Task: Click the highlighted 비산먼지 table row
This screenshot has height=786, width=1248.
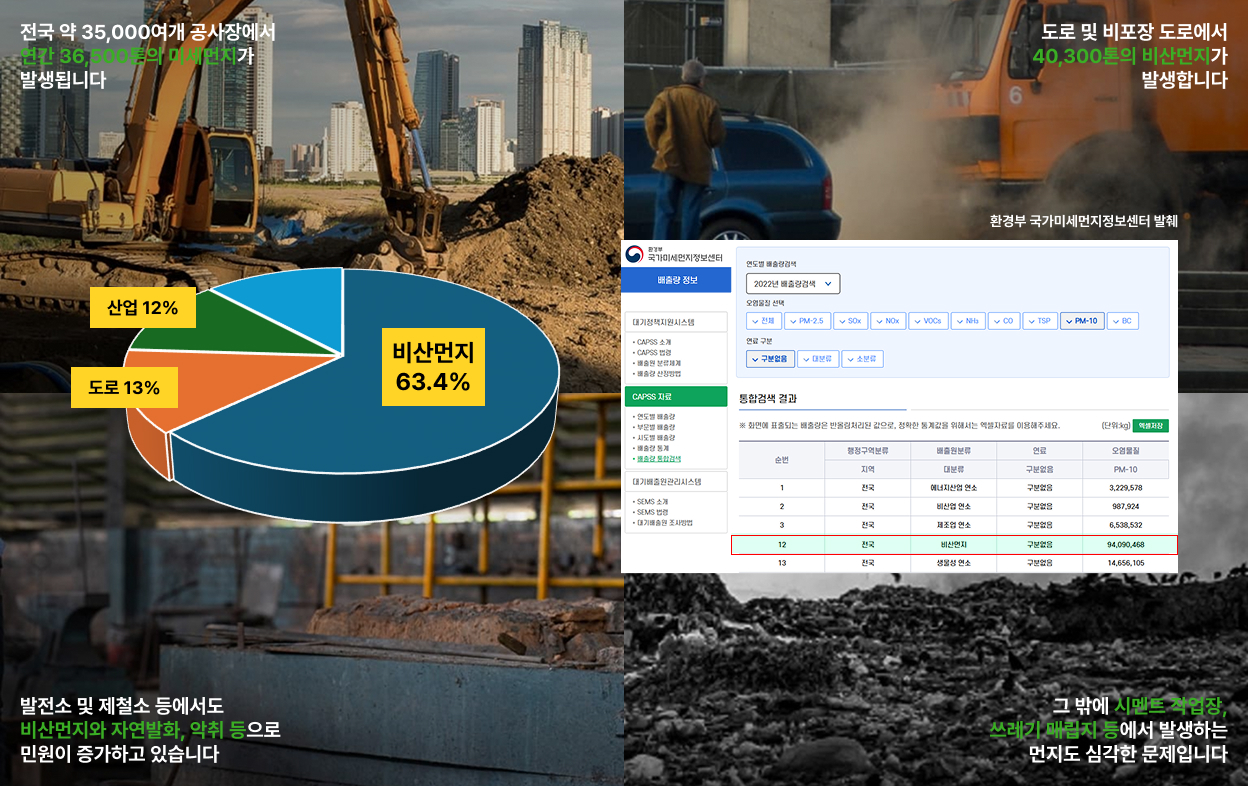Action: point(953,545)
